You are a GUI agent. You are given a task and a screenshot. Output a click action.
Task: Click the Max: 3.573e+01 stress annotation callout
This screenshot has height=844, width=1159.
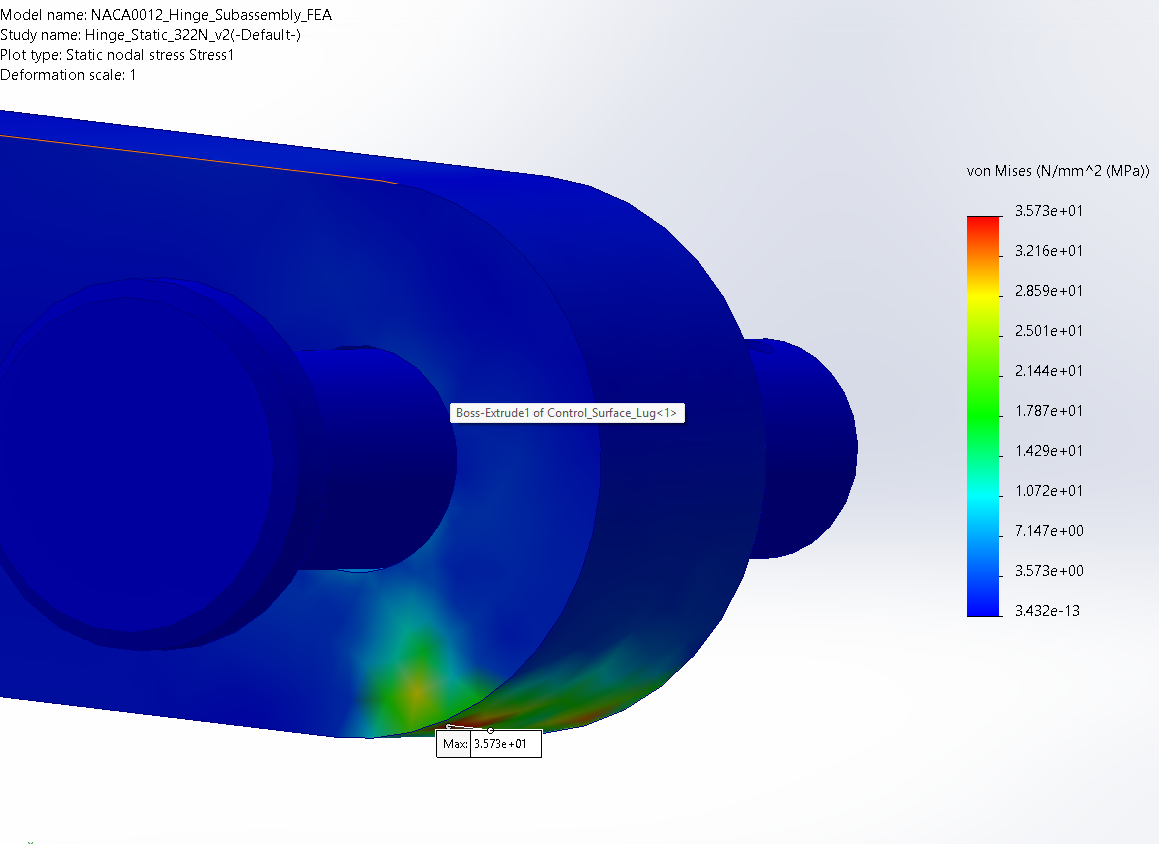click(489, 743)
